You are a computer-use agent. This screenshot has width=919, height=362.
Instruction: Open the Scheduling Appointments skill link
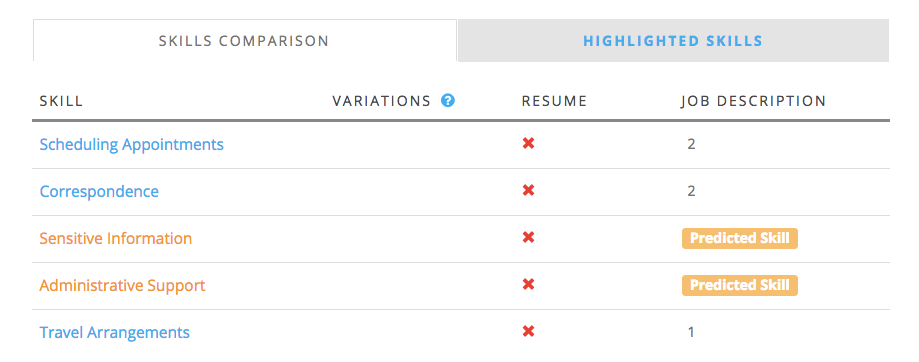pos(132,145)
